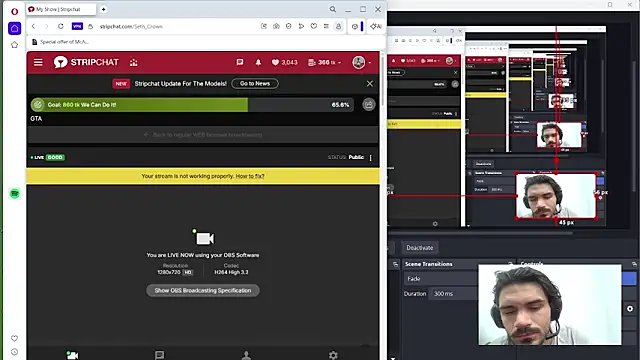Click the Stripchat page scrollbar
The image size is (640, 360).
click(382, 82)
